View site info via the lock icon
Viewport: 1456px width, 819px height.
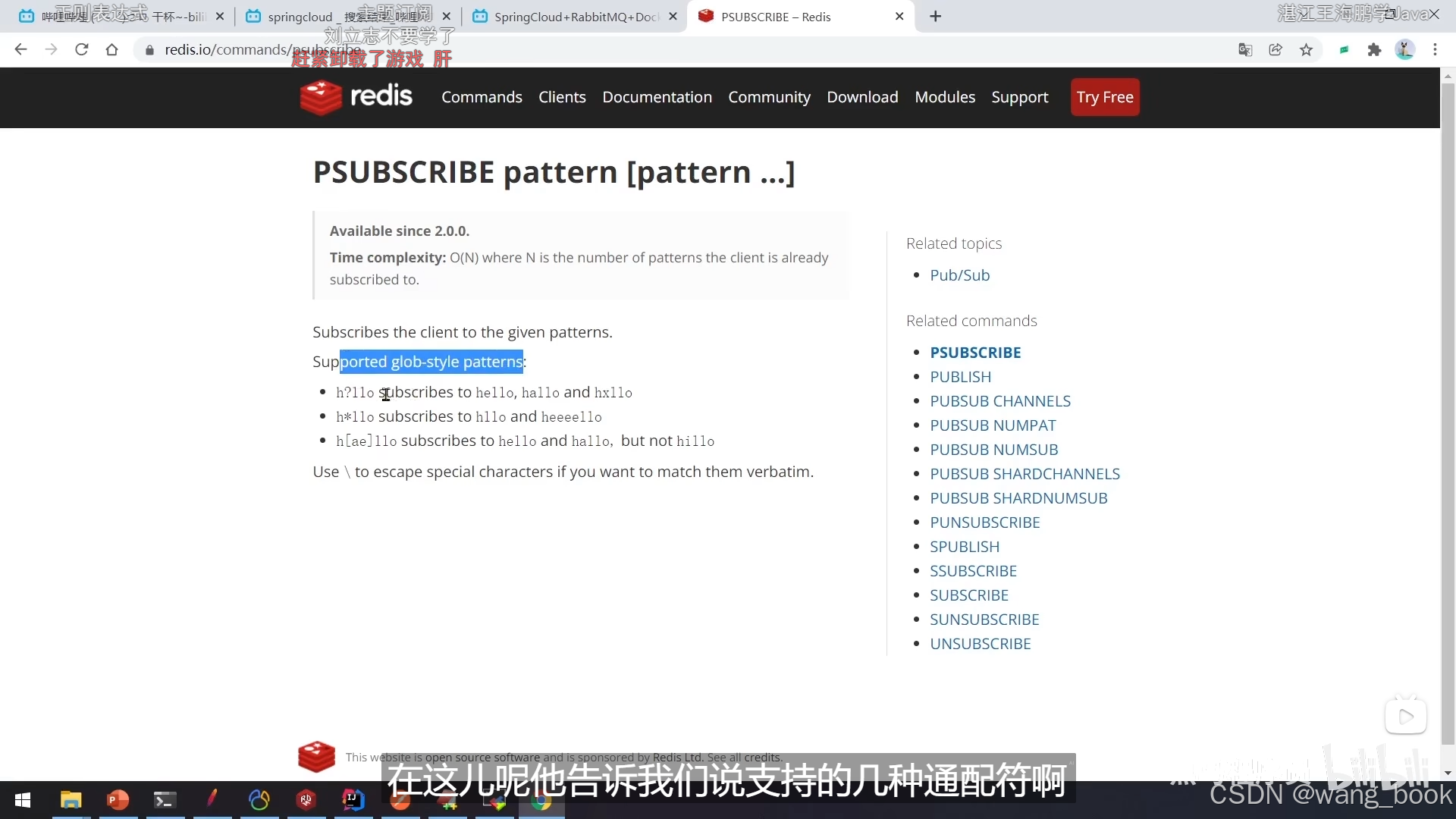pyautogui.click(x=149, y=50)
